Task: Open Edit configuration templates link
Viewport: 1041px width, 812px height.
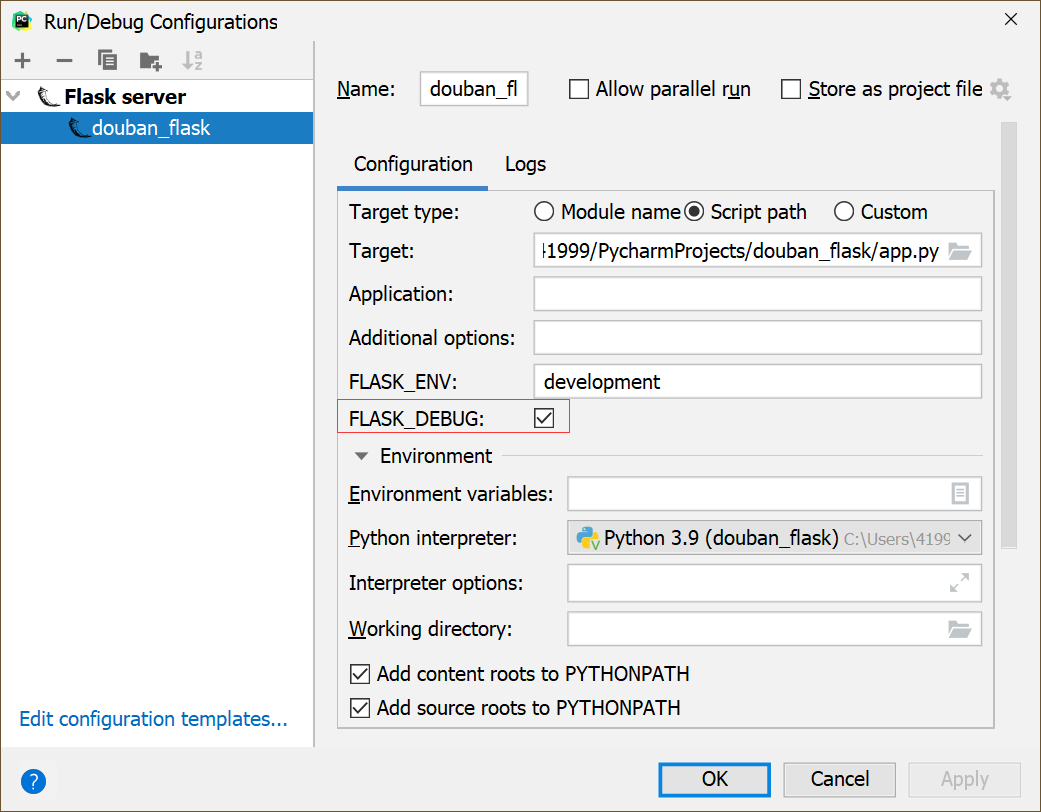Action: point(153,719)
